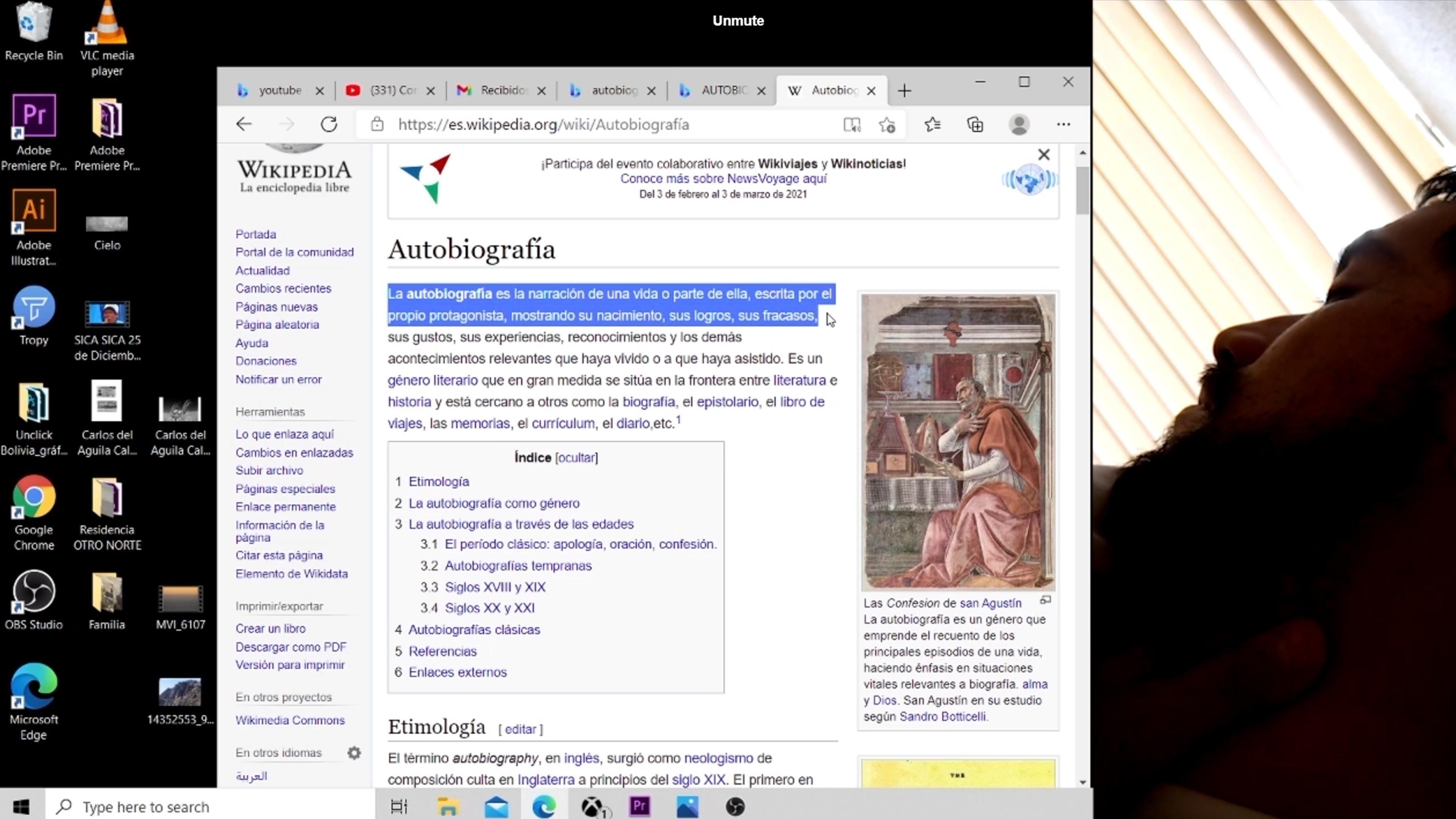Open Premiere Pro from the taskbar
Screen dimensions: 1456x819
(640, 806)
